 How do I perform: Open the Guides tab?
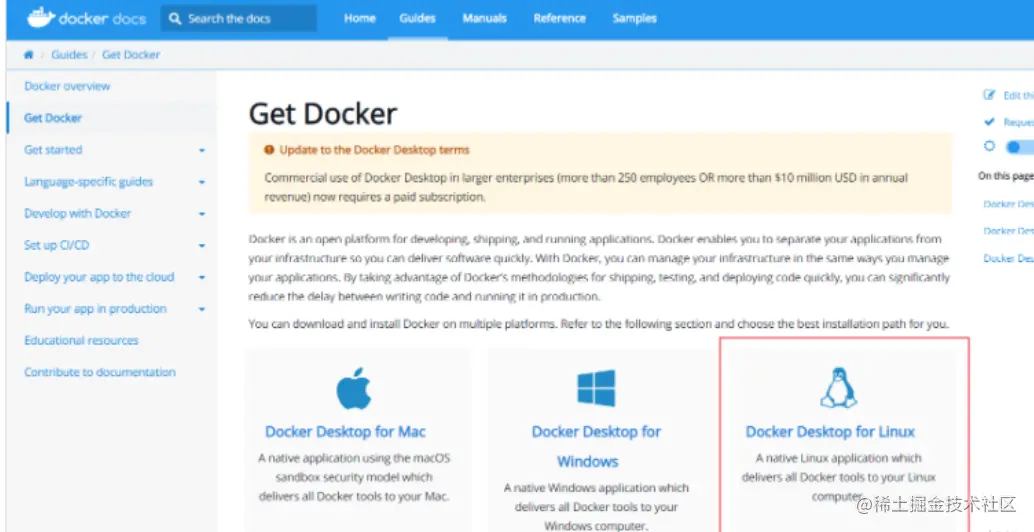click(417, 18)
